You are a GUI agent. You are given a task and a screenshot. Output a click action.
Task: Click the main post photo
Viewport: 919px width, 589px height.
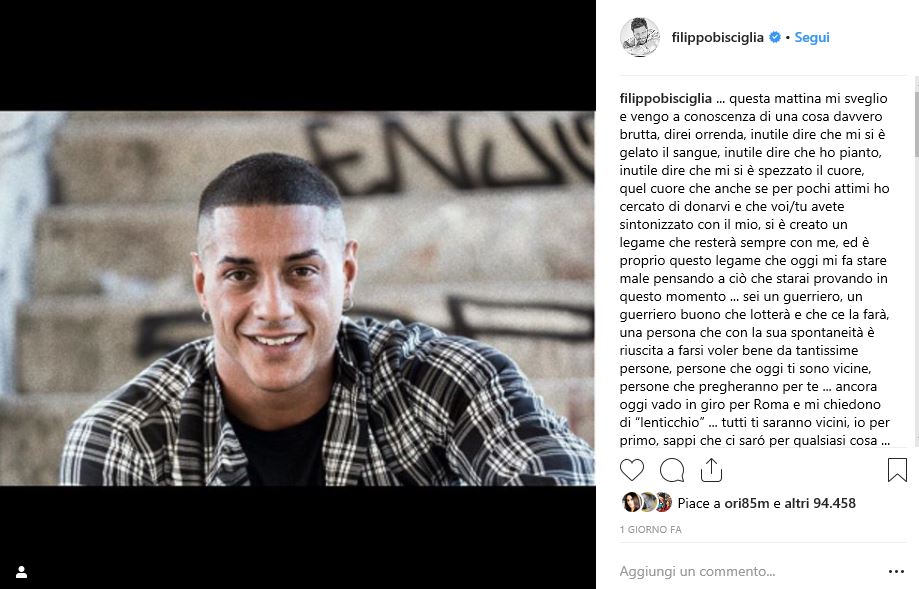(x=298, y=298)
